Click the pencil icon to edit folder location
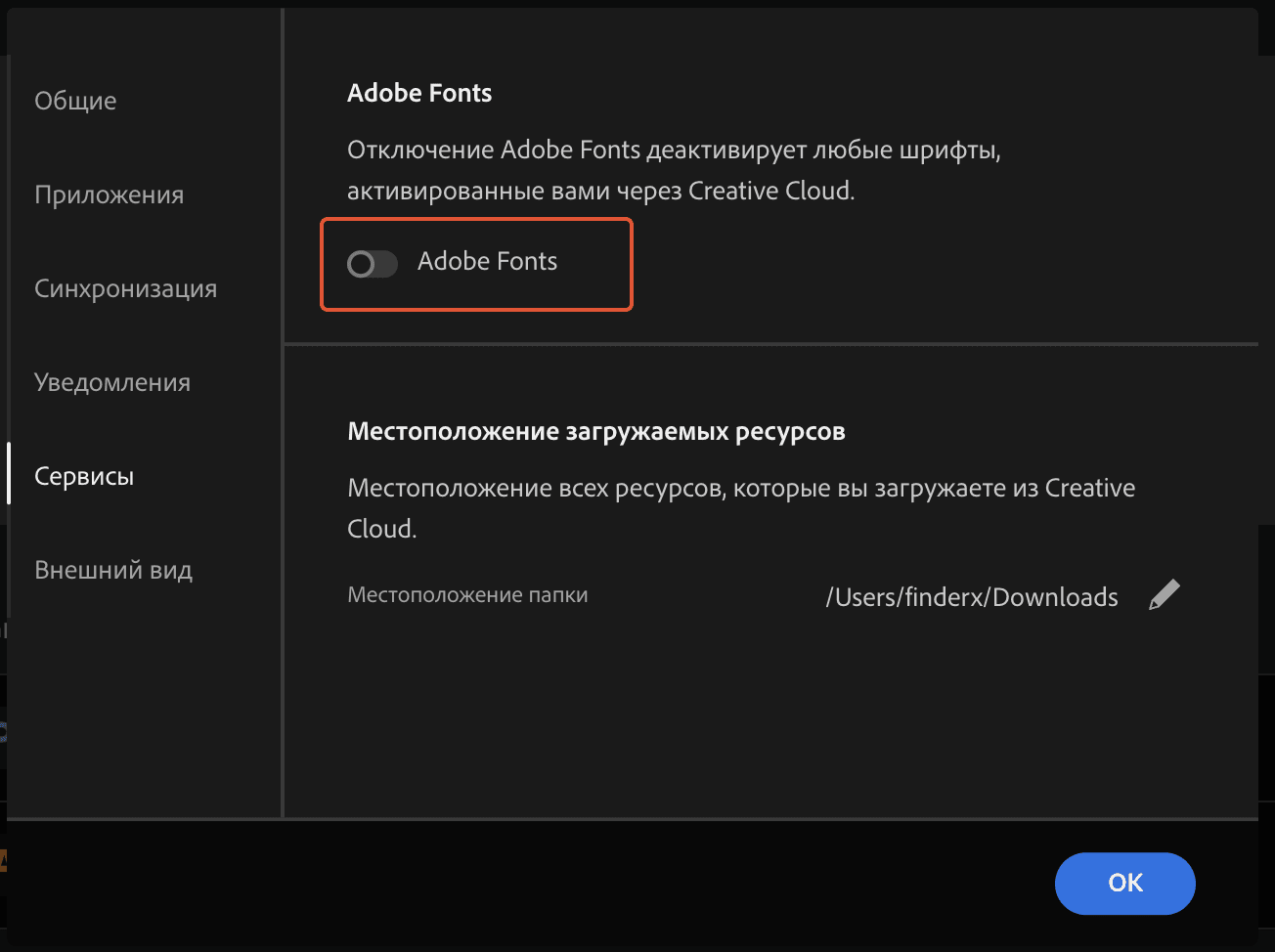The height and width of the screenshot is (952, 1275). pyautogui.click(x=1164, y=595)
